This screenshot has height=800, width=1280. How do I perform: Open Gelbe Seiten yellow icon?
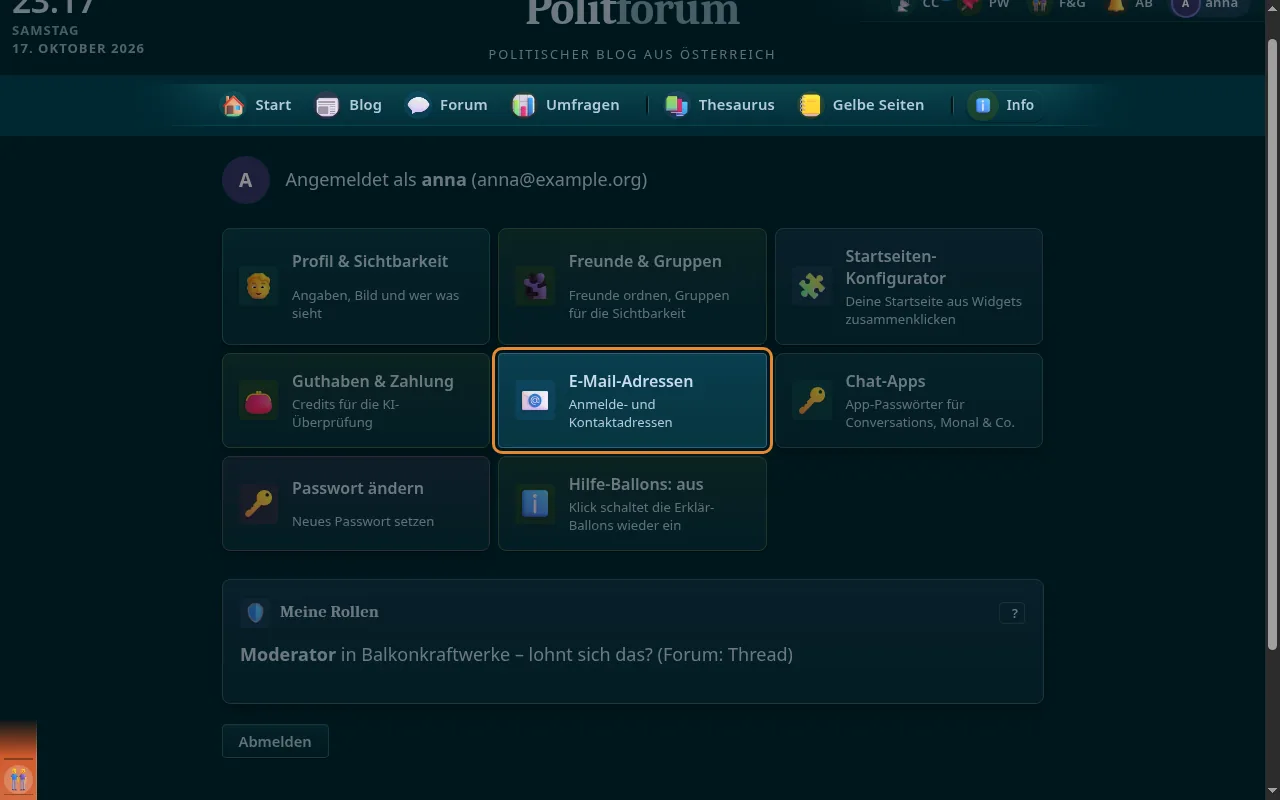pyautogui.click(x=811, y=105)
